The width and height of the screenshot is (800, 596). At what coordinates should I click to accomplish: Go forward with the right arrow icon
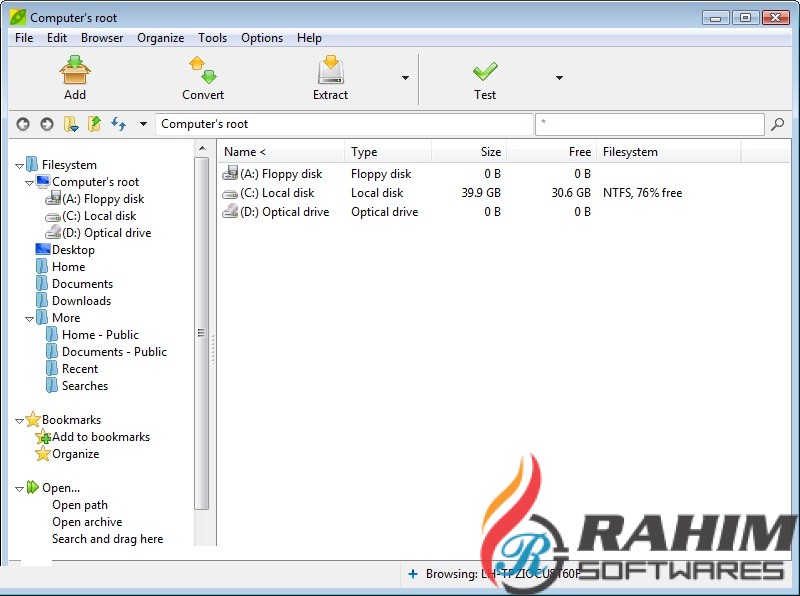pos(46,124)
